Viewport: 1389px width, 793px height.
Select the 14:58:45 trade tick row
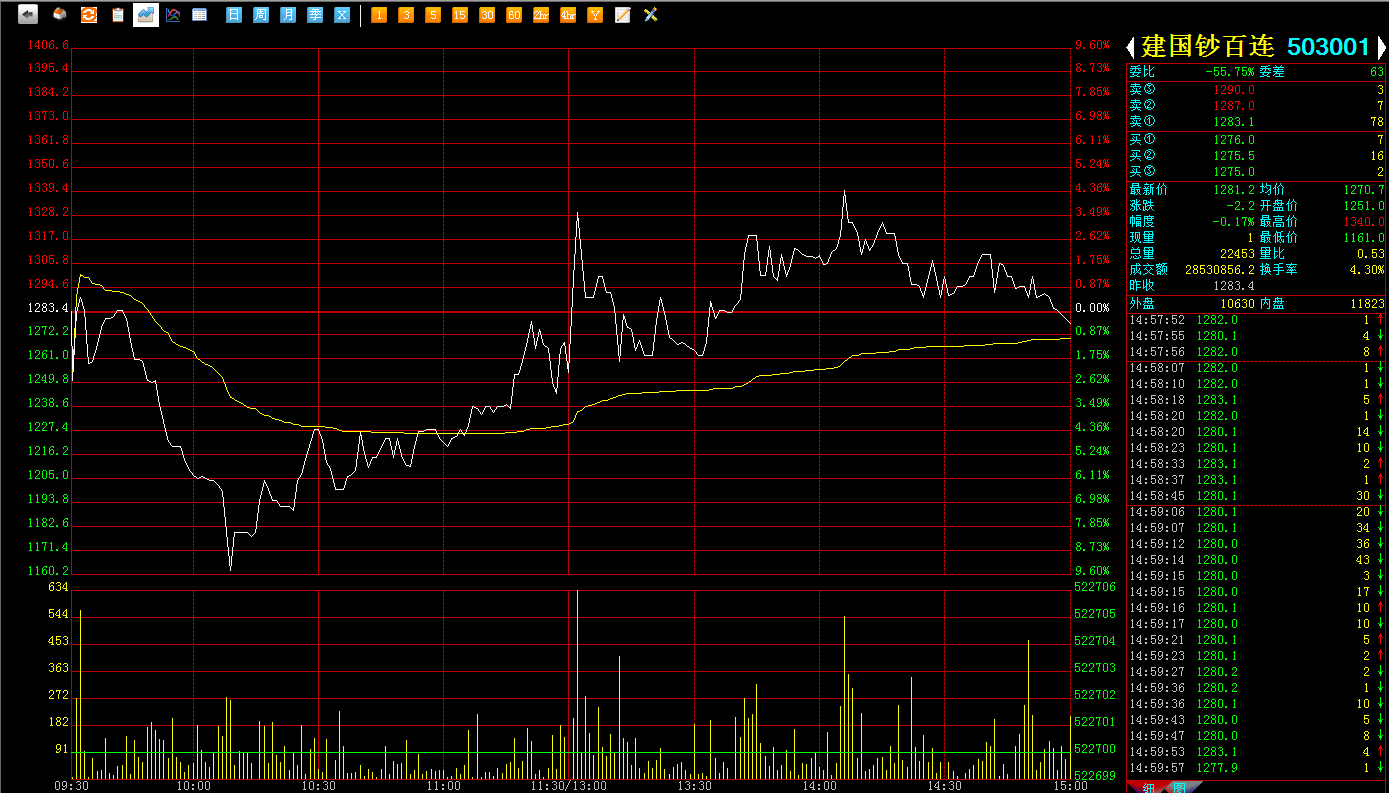[x=1257, y=496]
